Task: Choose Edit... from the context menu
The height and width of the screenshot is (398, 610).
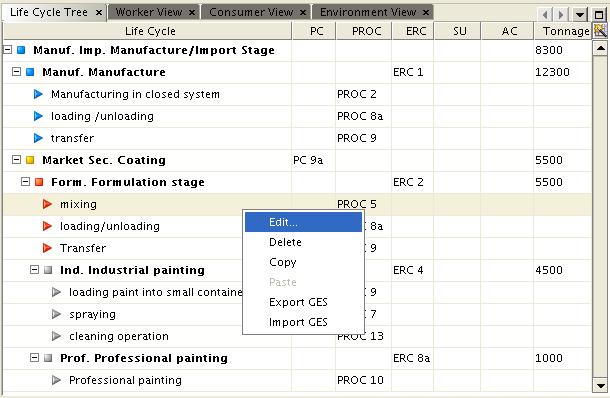Action: (303, 222)
